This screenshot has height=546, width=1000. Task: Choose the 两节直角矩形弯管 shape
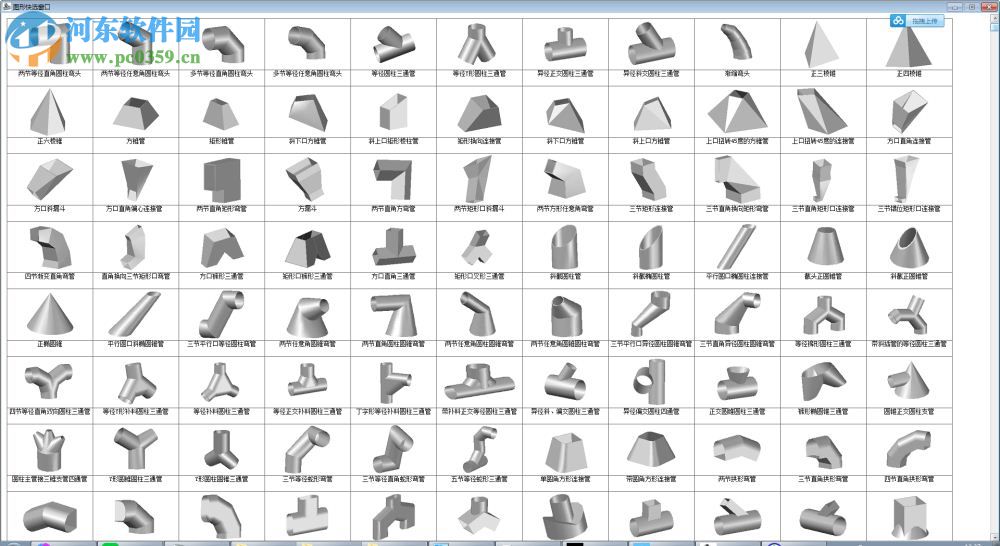coord(221,180)
